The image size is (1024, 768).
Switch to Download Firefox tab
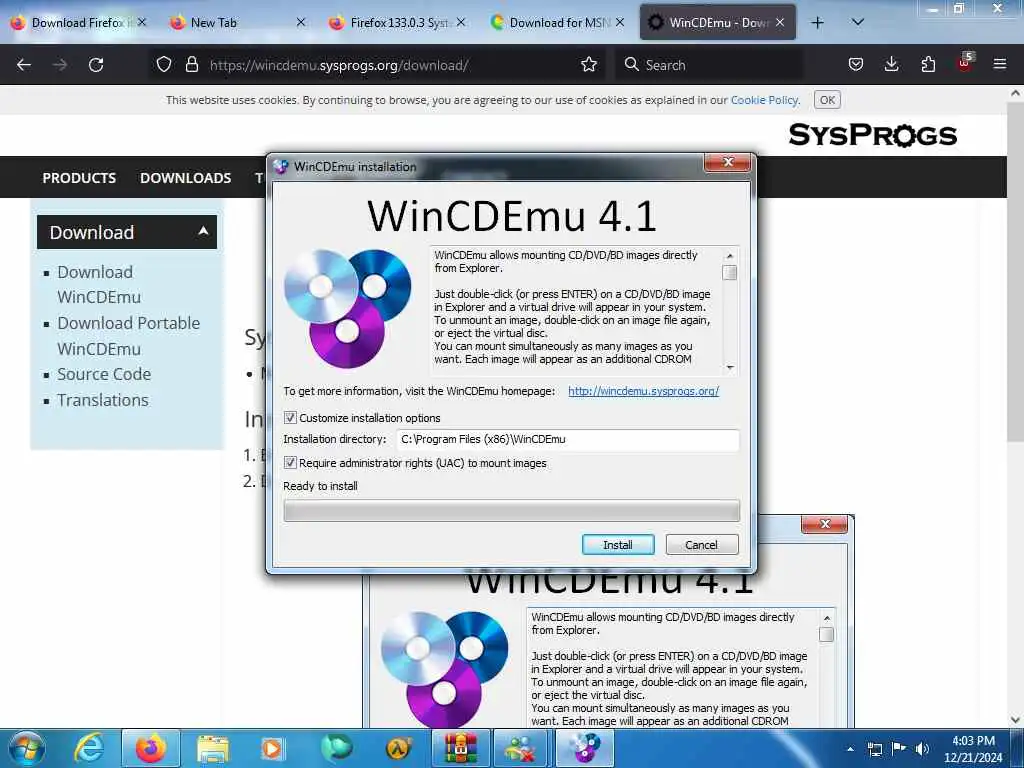pyautogui.click(x=77, y=23)
